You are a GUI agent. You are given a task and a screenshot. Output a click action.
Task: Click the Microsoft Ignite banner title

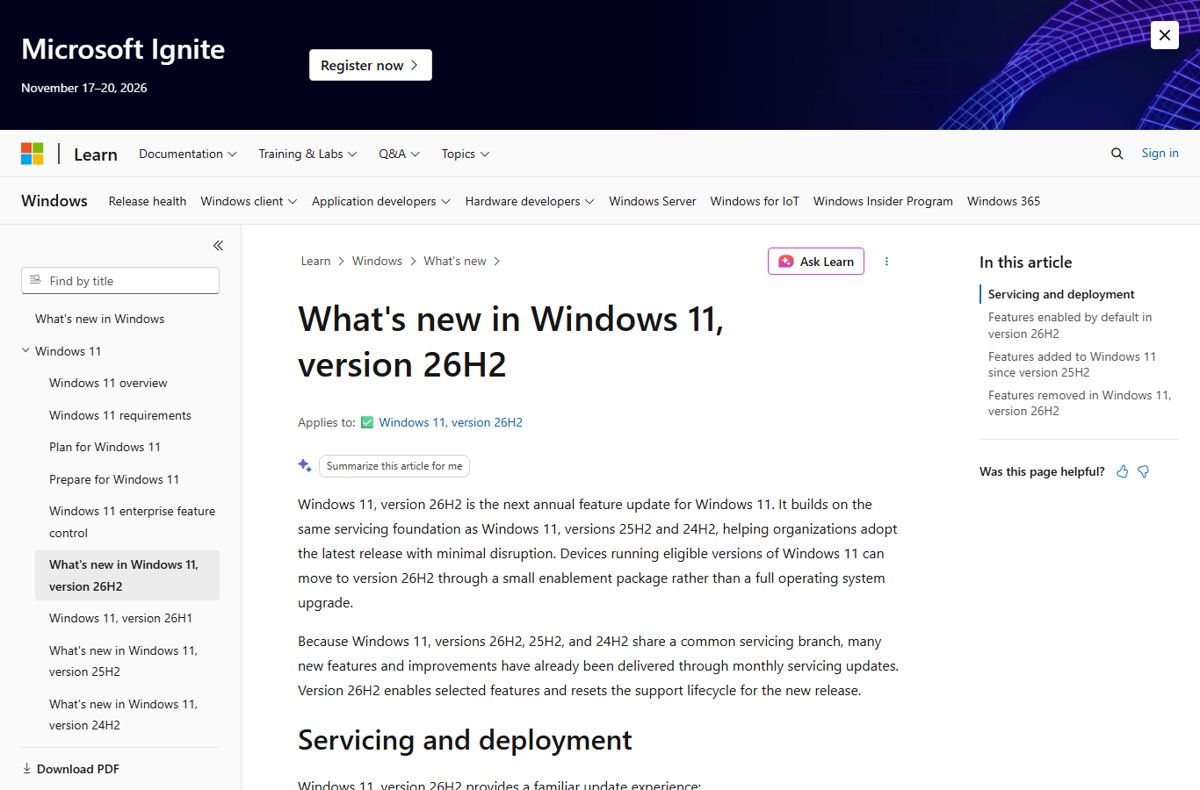click(123, 49)
